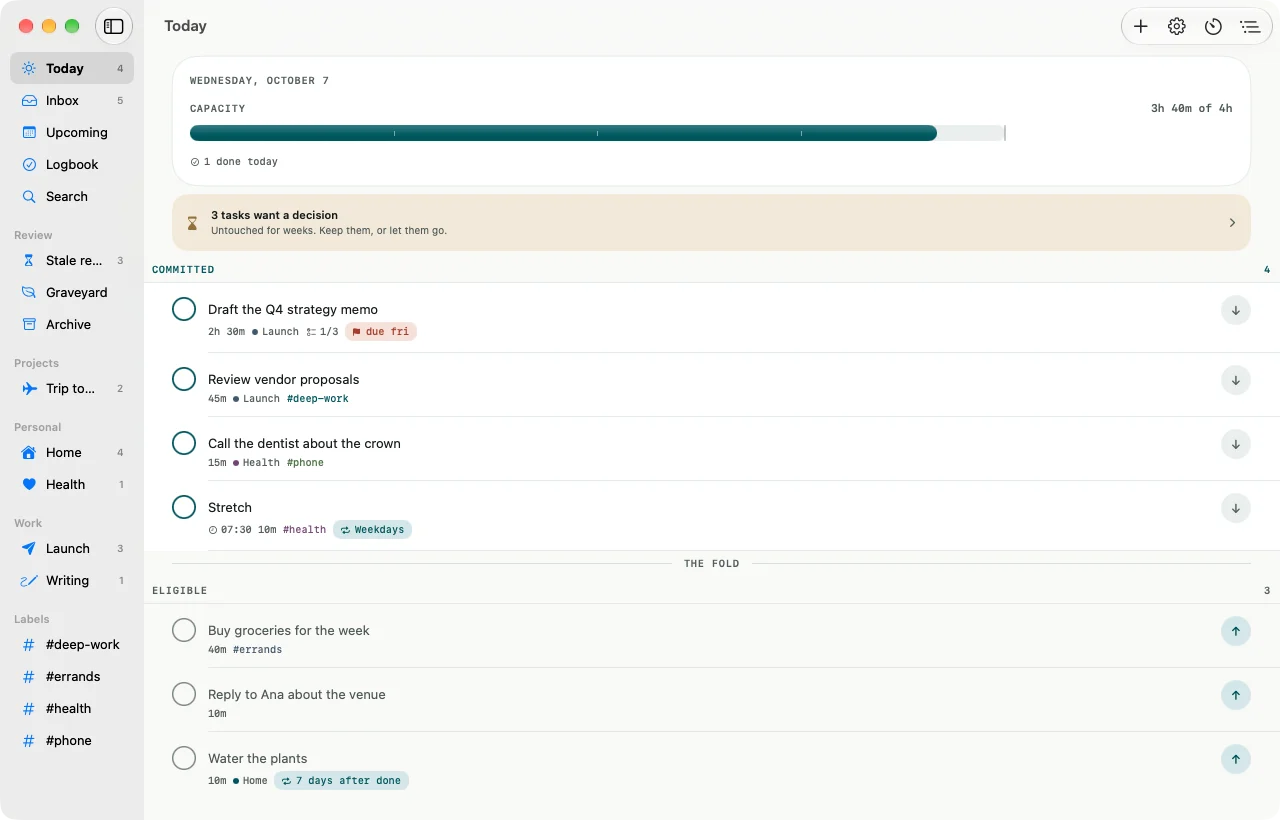Mark Water the plants as done

pos(184,758)
